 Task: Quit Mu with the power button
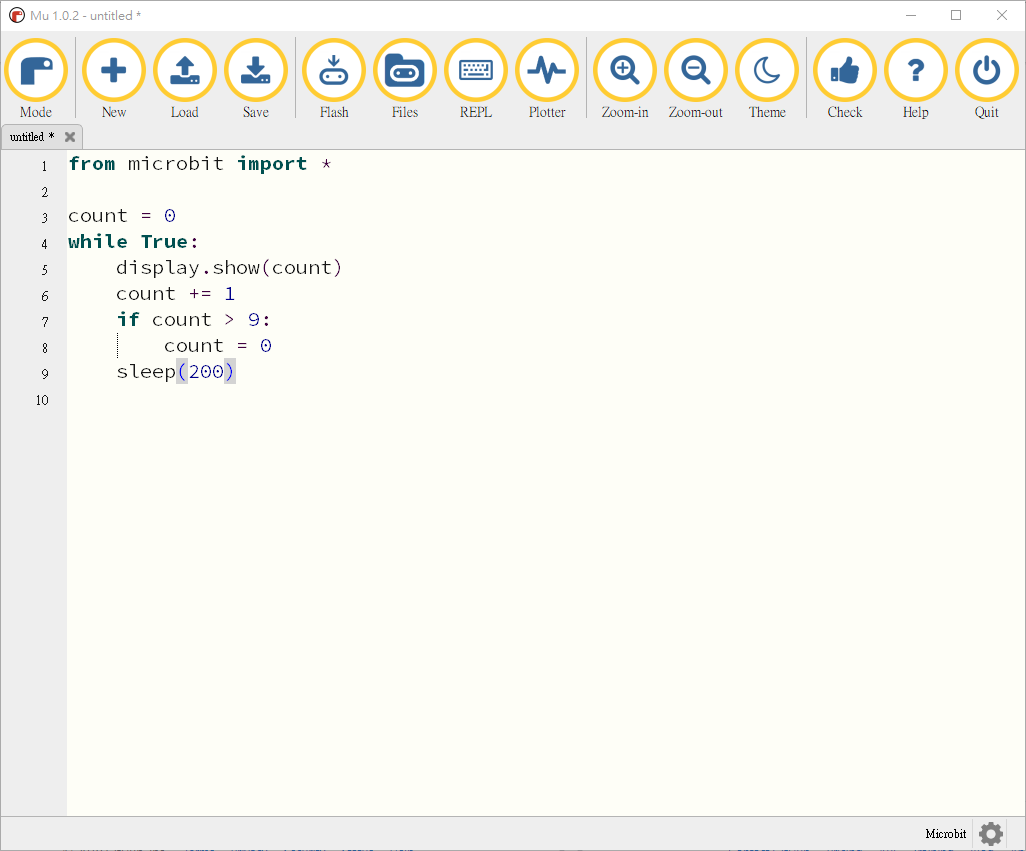pyautogui.click(x=987, y=71)
